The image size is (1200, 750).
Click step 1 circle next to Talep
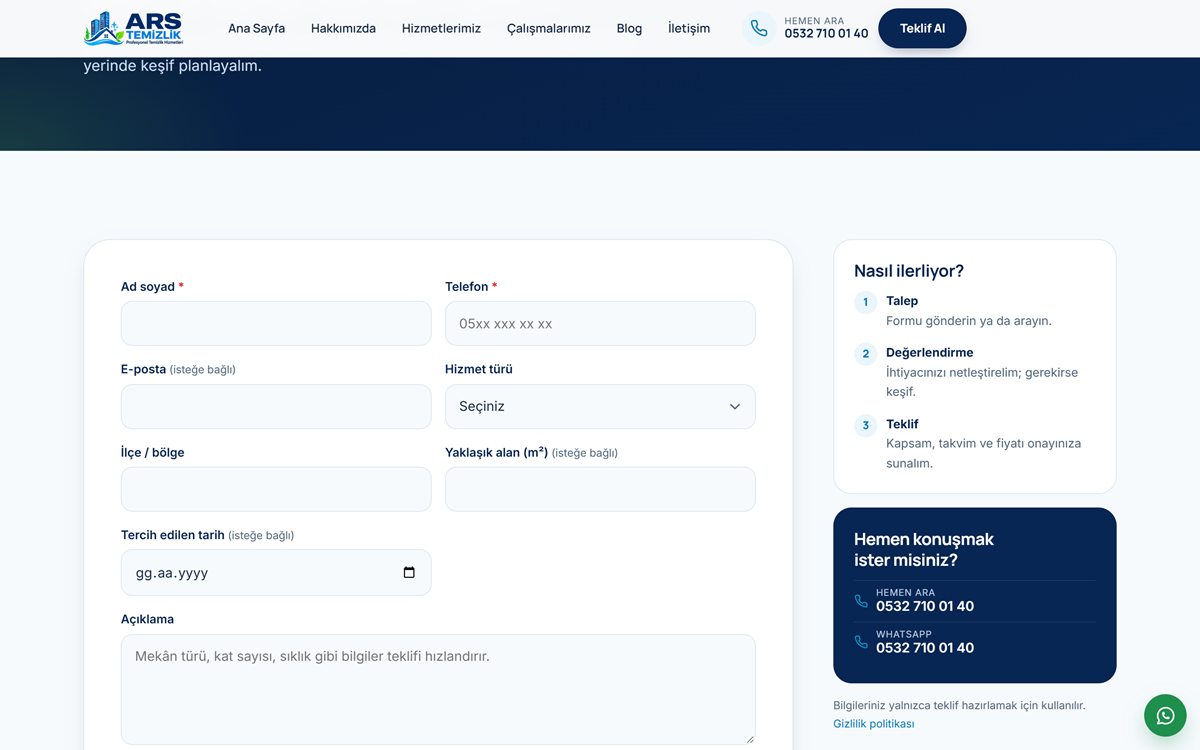click(865, 302)
